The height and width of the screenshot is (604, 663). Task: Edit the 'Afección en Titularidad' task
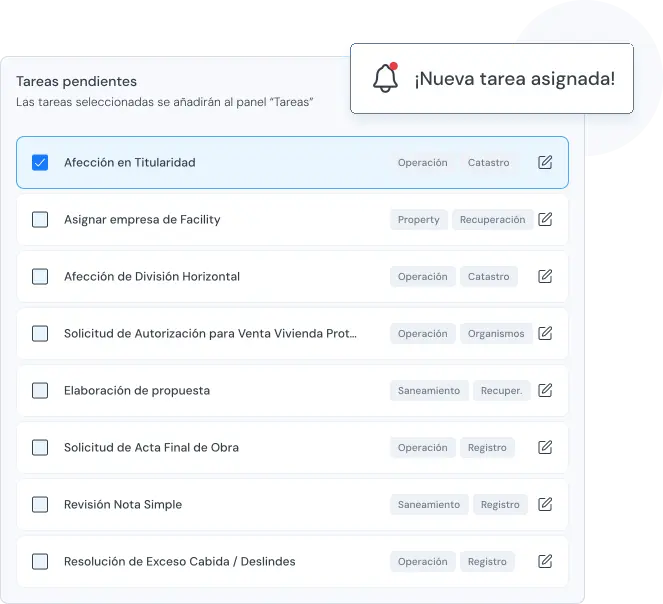click(x=545, y=162)
